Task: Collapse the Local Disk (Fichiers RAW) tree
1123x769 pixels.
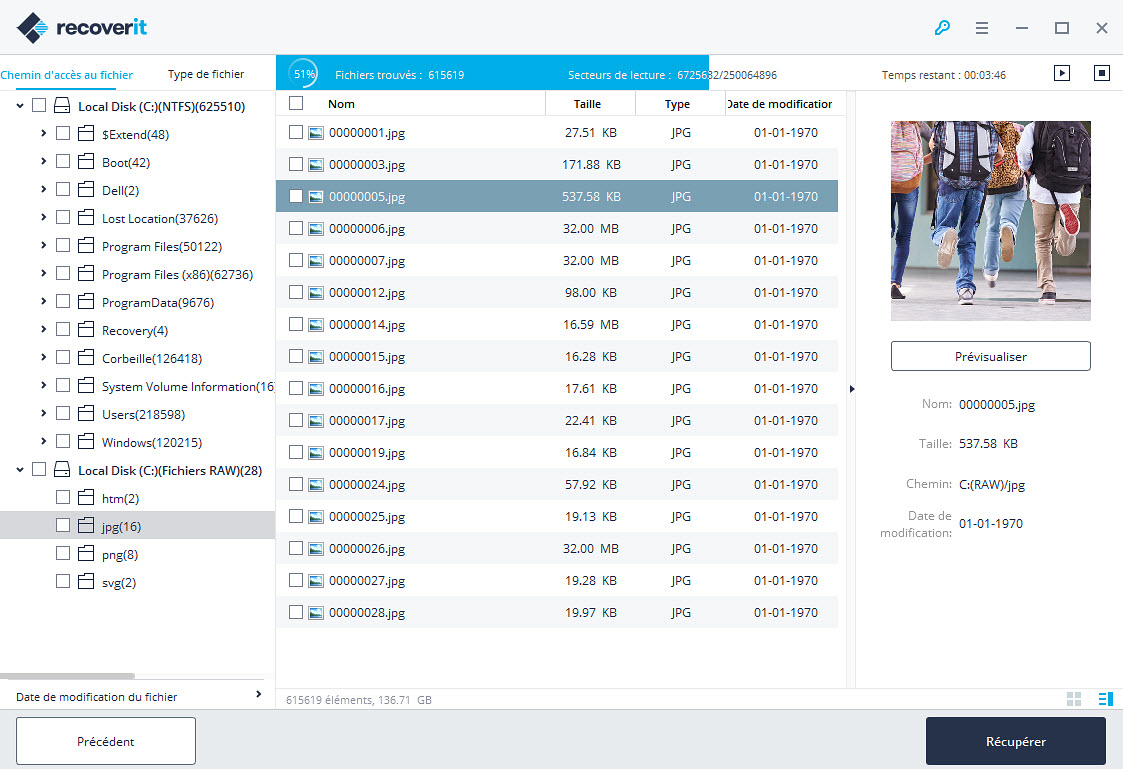Action: click(20, 470)
